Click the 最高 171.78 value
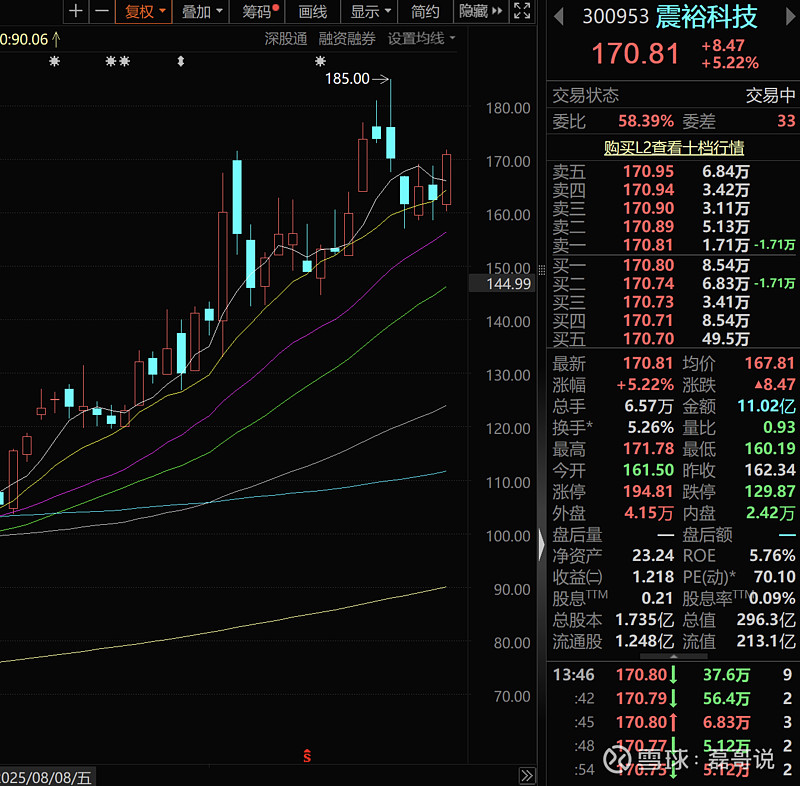The image size is (800, 786). click(x=648, y=449)
